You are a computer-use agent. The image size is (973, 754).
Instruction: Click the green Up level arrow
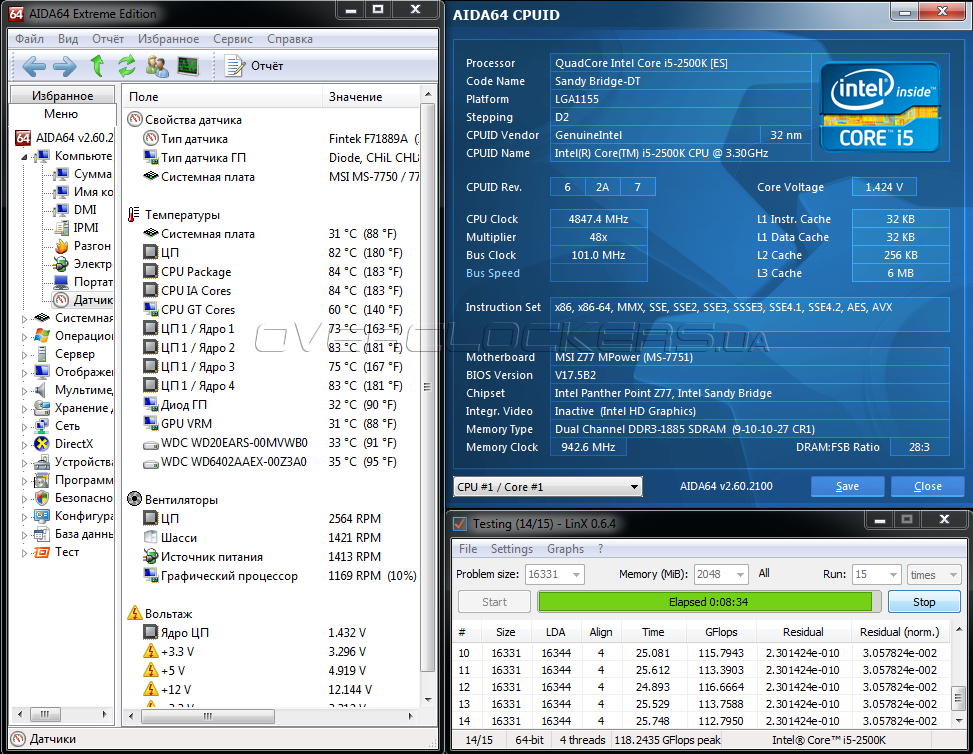97,66
